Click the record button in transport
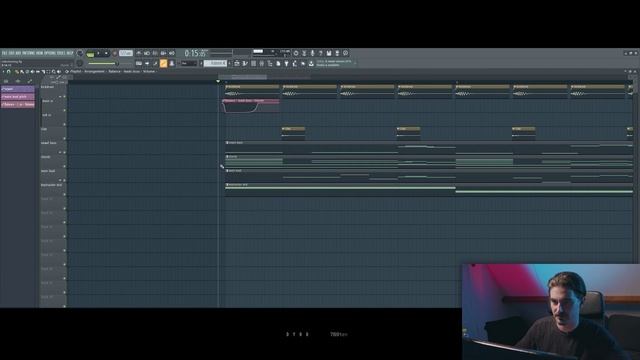The width and height of the screenshot is (640, 360). coord(115,53)
